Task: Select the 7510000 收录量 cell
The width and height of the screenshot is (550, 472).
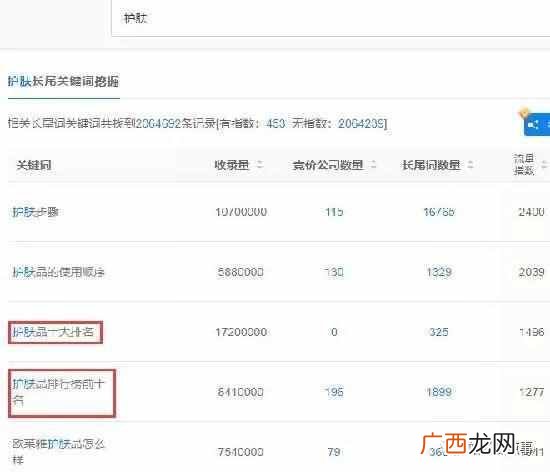Action: [x=240, y=452]
